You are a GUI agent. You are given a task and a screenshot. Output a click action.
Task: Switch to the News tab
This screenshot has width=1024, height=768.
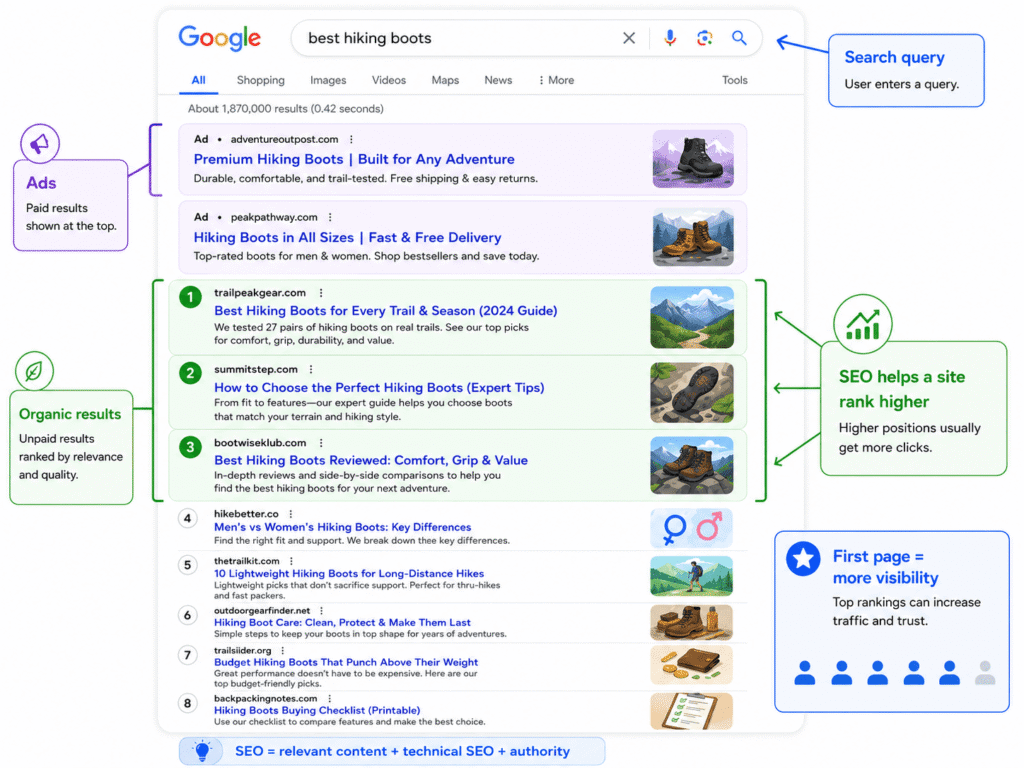coord(498,80)
